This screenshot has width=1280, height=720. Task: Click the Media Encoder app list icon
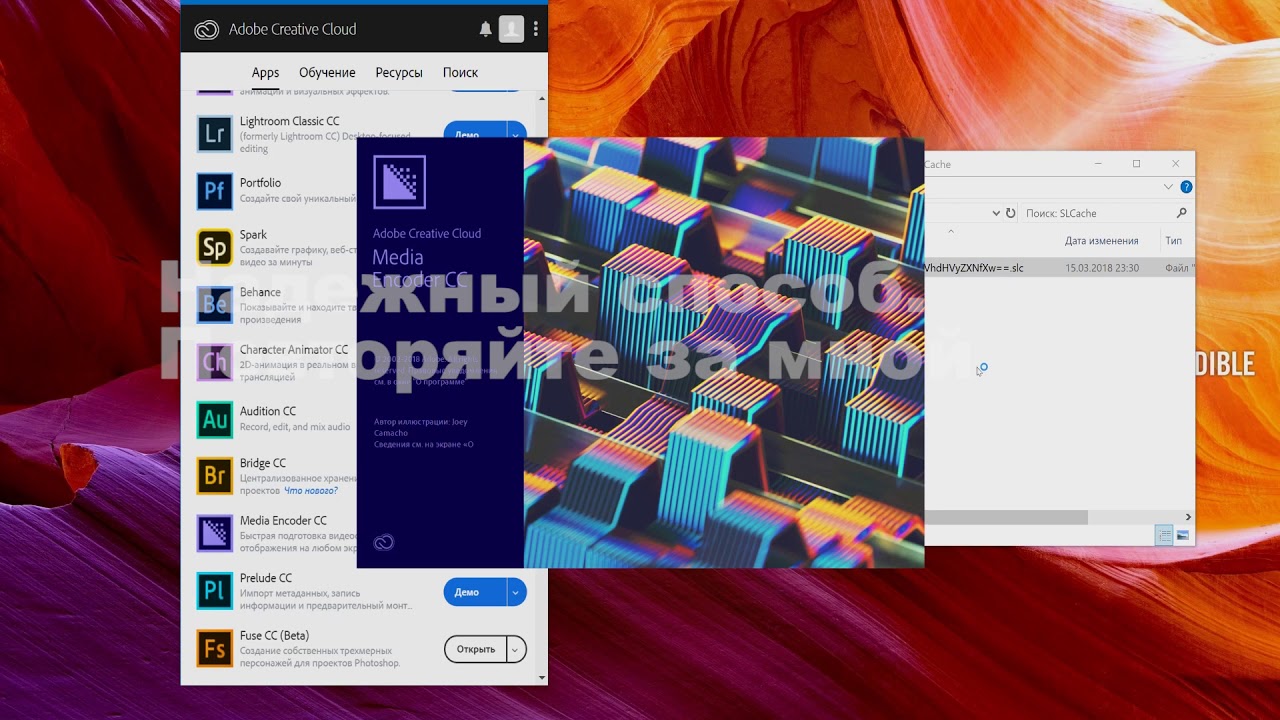215,533
